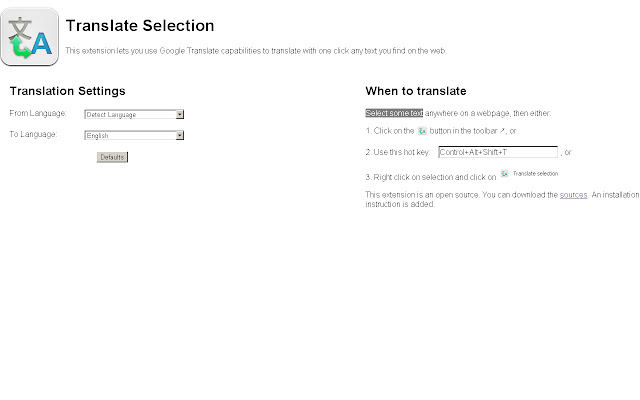
Task: Click the small translate icon in step 1
Action: click(x=422, y=131)
